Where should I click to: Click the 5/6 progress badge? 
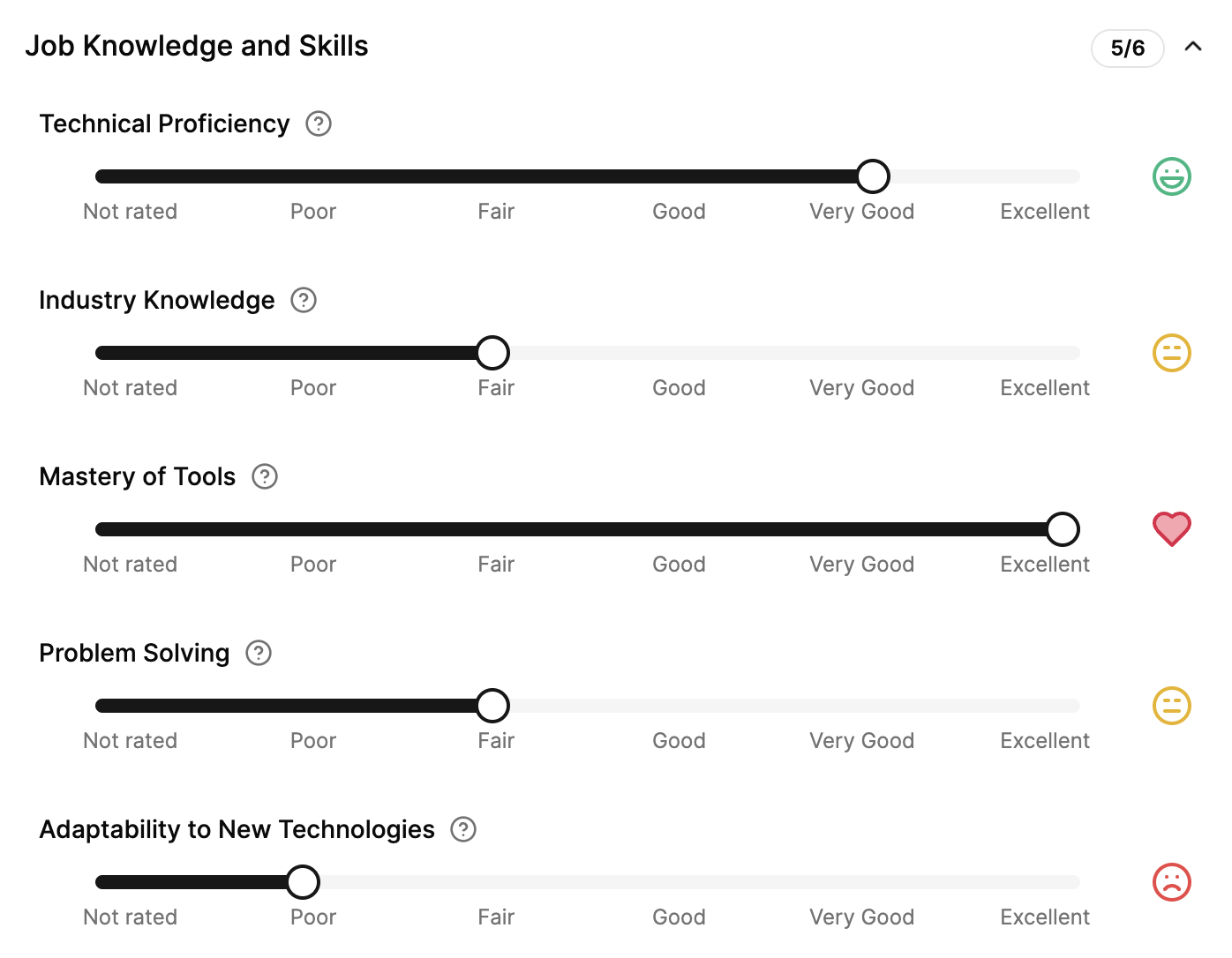1128,48
